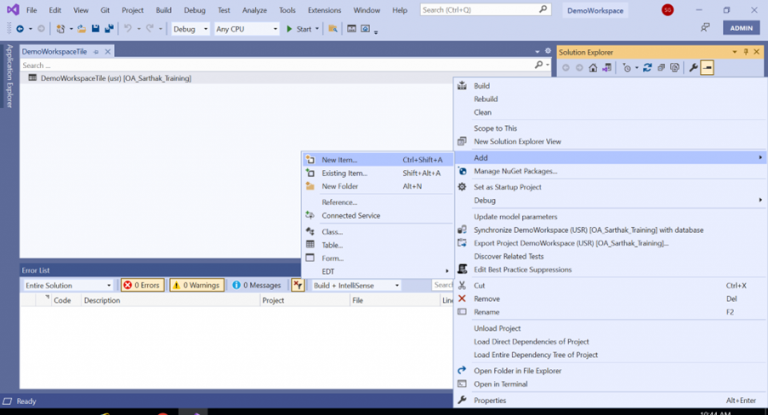The width and height of the screenshot is (768, 415).
Task: Click the Sync/Refresh icon in Solution Explorer
Action: pyautogui.click(x=647, y=68)
